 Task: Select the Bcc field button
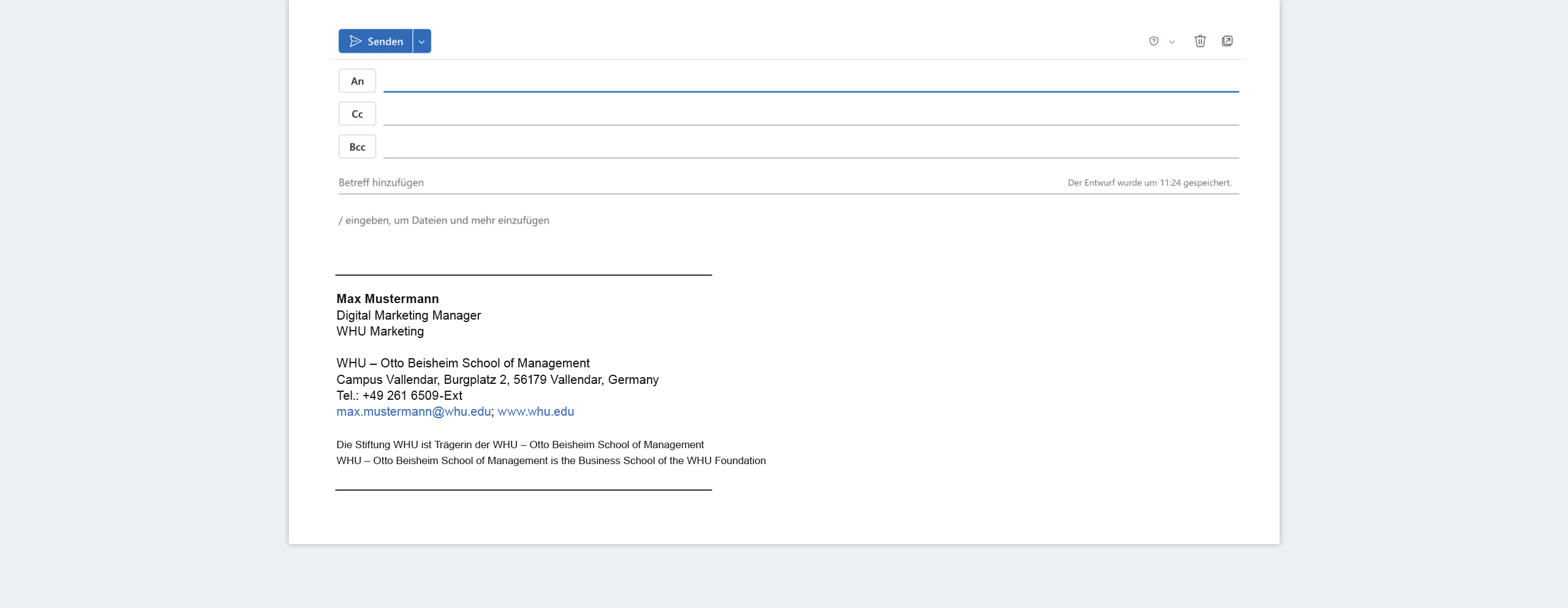(x=357, y=146)
